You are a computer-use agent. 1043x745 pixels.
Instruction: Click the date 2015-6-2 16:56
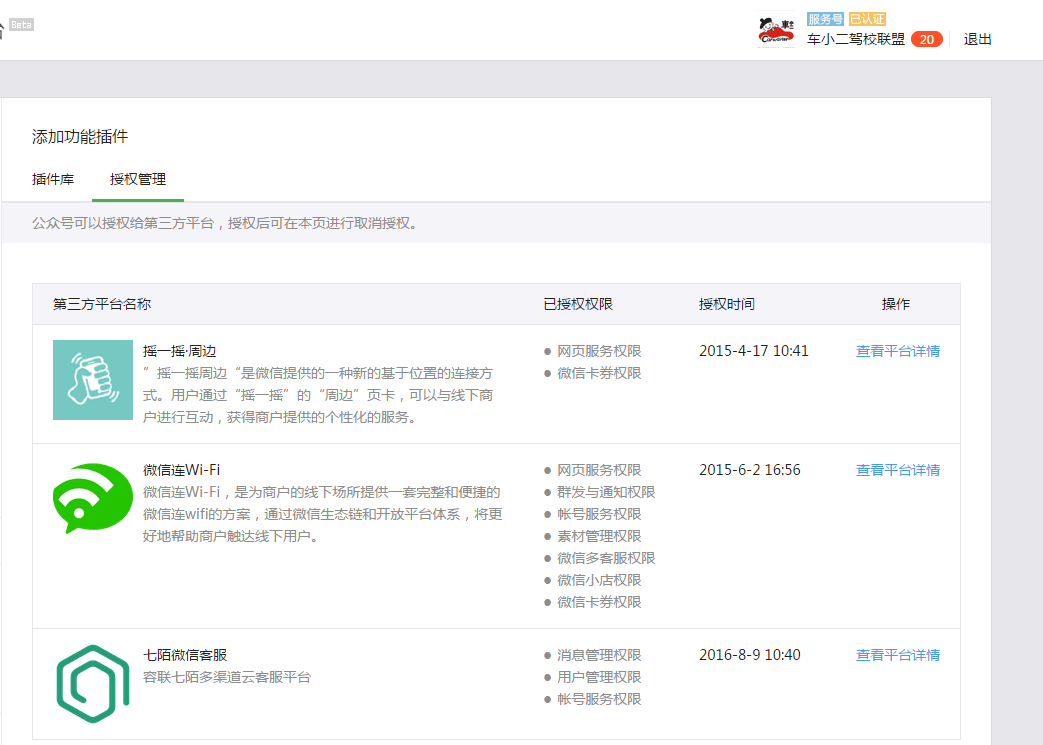pos(750,470)
